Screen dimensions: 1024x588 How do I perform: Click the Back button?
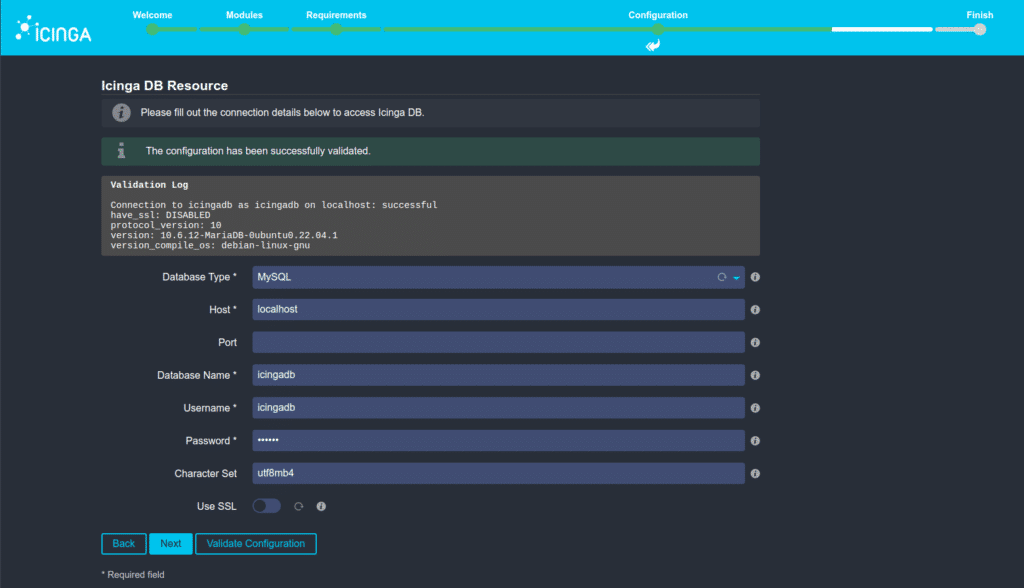[123, 544]
